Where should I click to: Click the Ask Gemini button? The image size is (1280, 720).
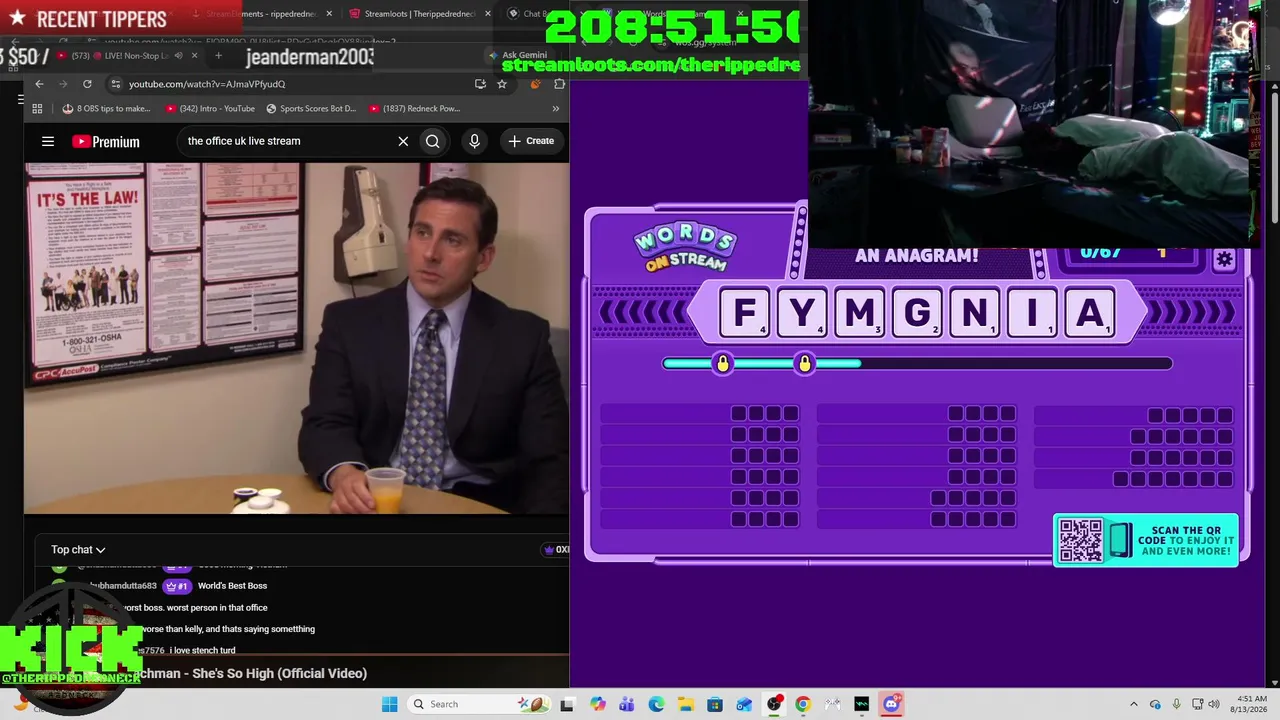tap(517, 56)
